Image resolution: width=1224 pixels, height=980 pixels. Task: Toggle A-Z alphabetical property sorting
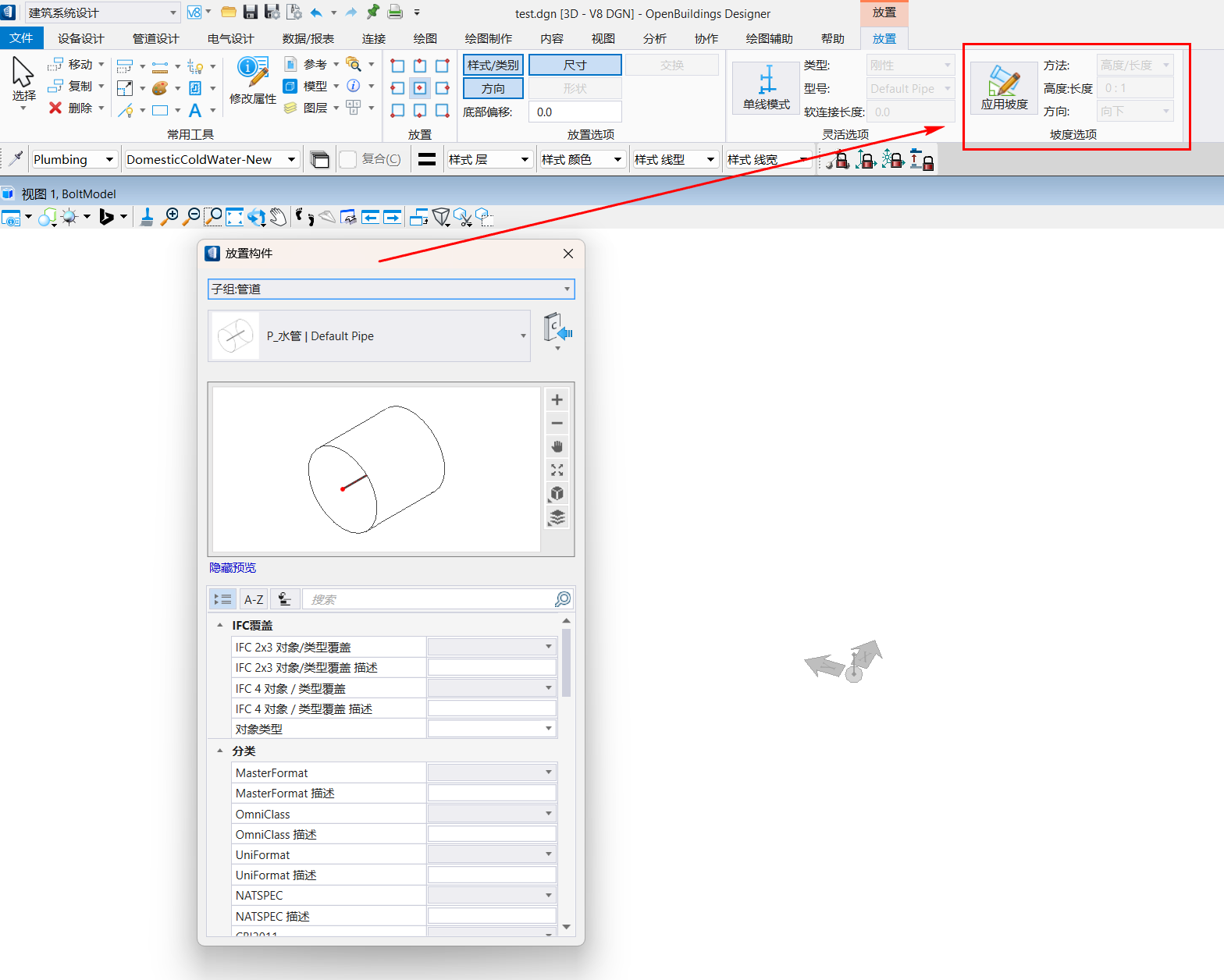point(254,599)
